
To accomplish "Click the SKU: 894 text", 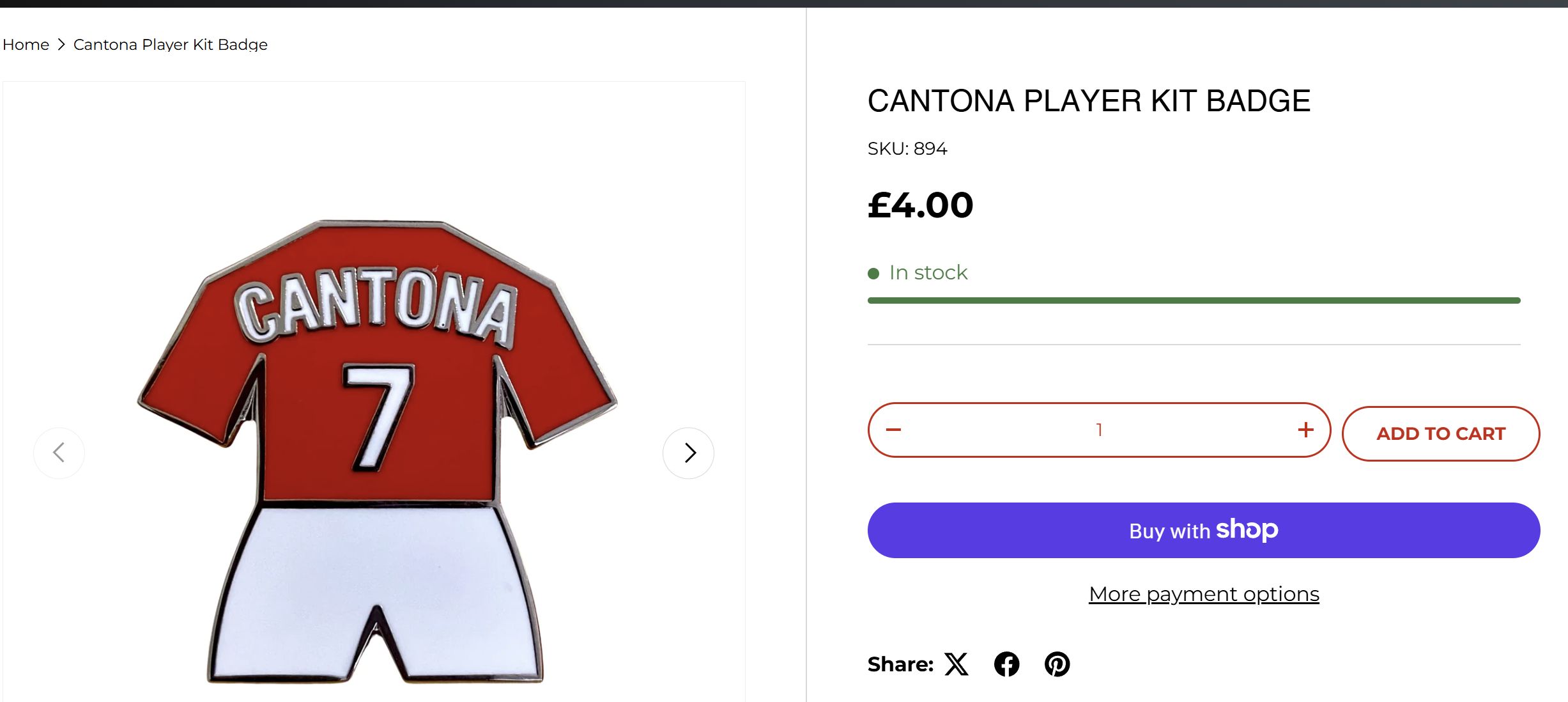I will coord(907,148).
